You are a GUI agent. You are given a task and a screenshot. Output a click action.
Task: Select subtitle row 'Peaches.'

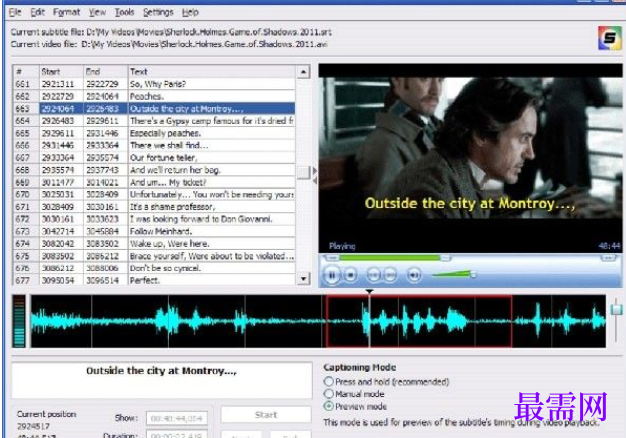pos(154,97)
